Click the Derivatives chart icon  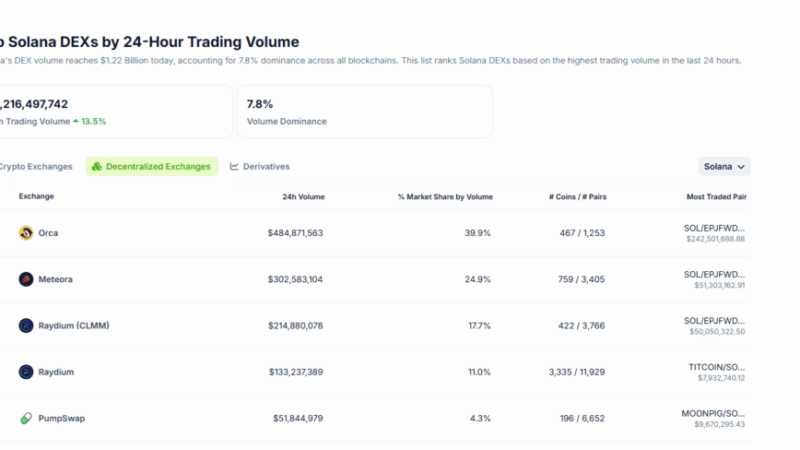[234, 166]
